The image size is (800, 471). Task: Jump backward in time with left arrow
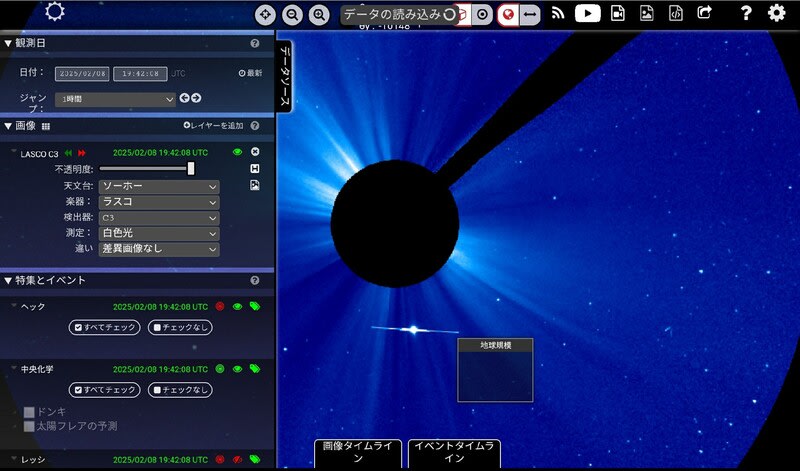coord(184,98)
